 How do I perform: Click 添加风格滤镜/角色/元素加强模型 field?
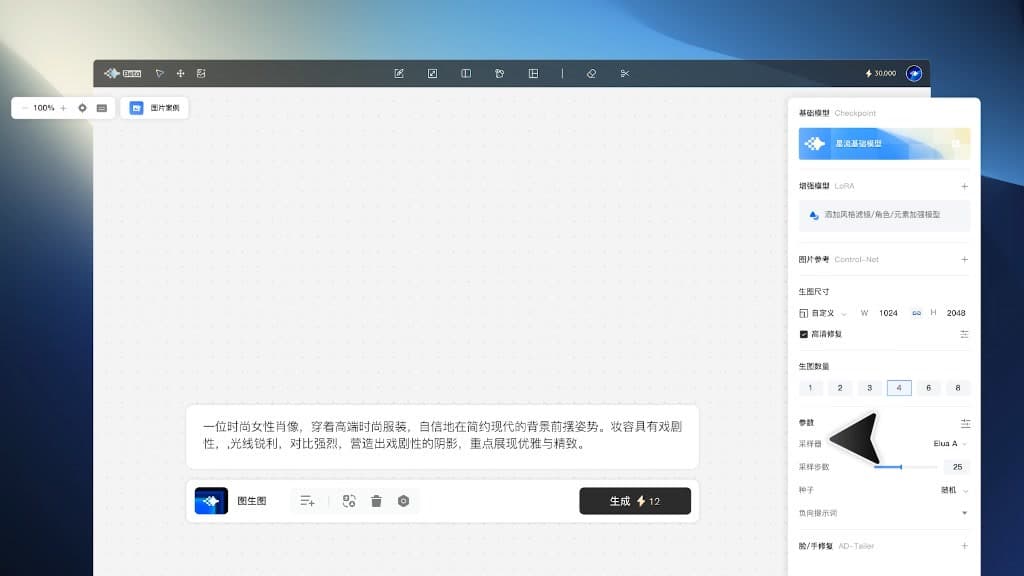click(884, 215)
